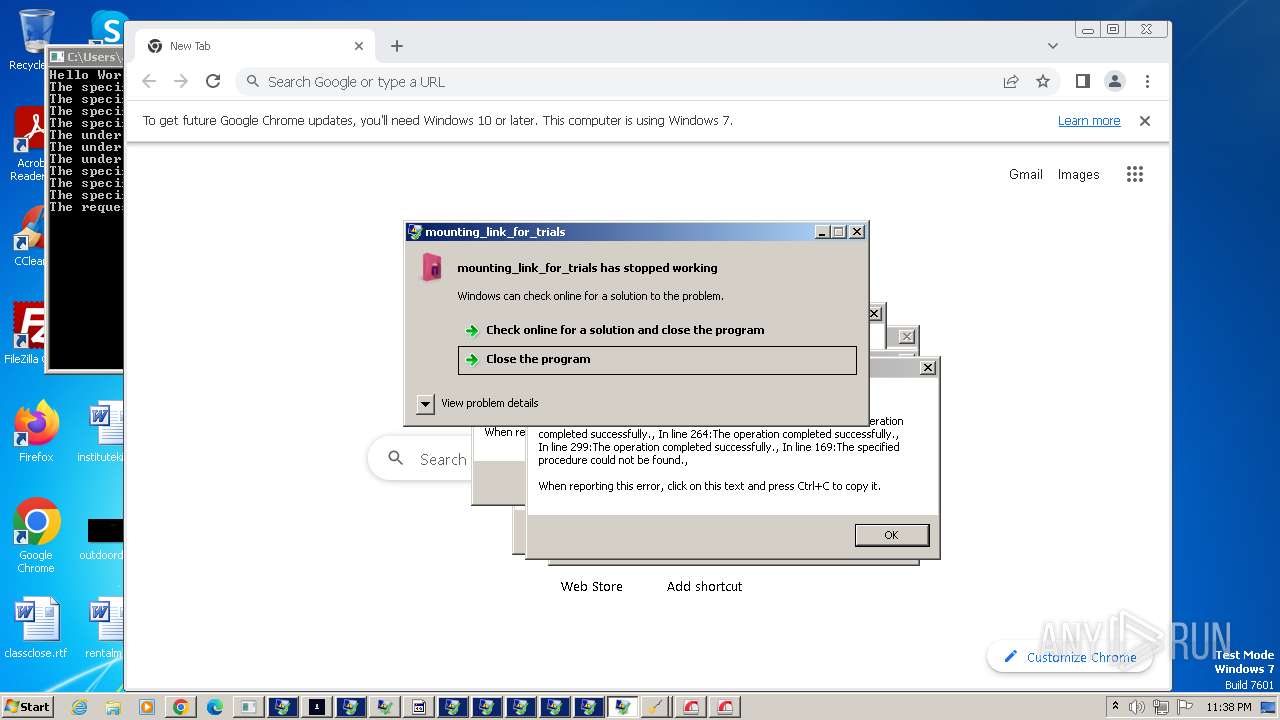Open Google Chrome desktop shortcut
The image size is (1280, 720).
point(36,536)
